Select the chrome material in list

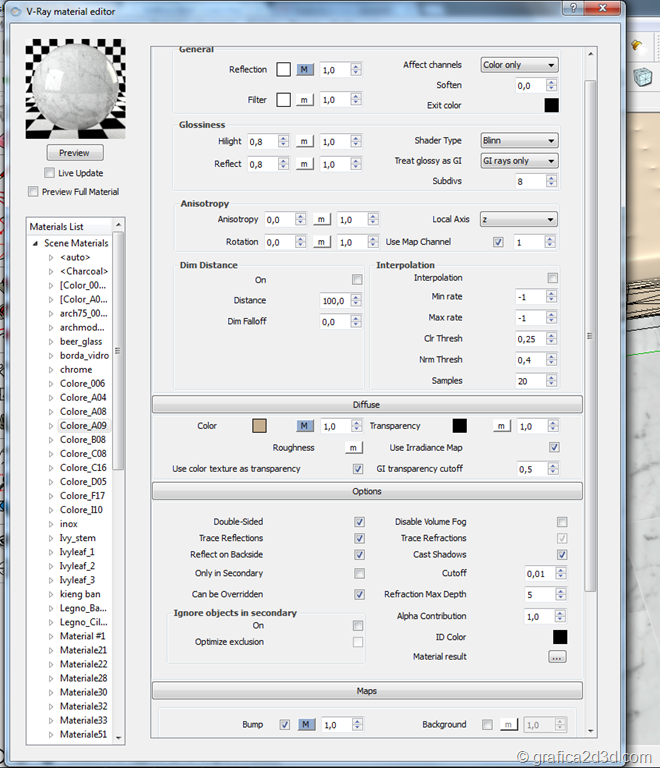click(76, 370)
